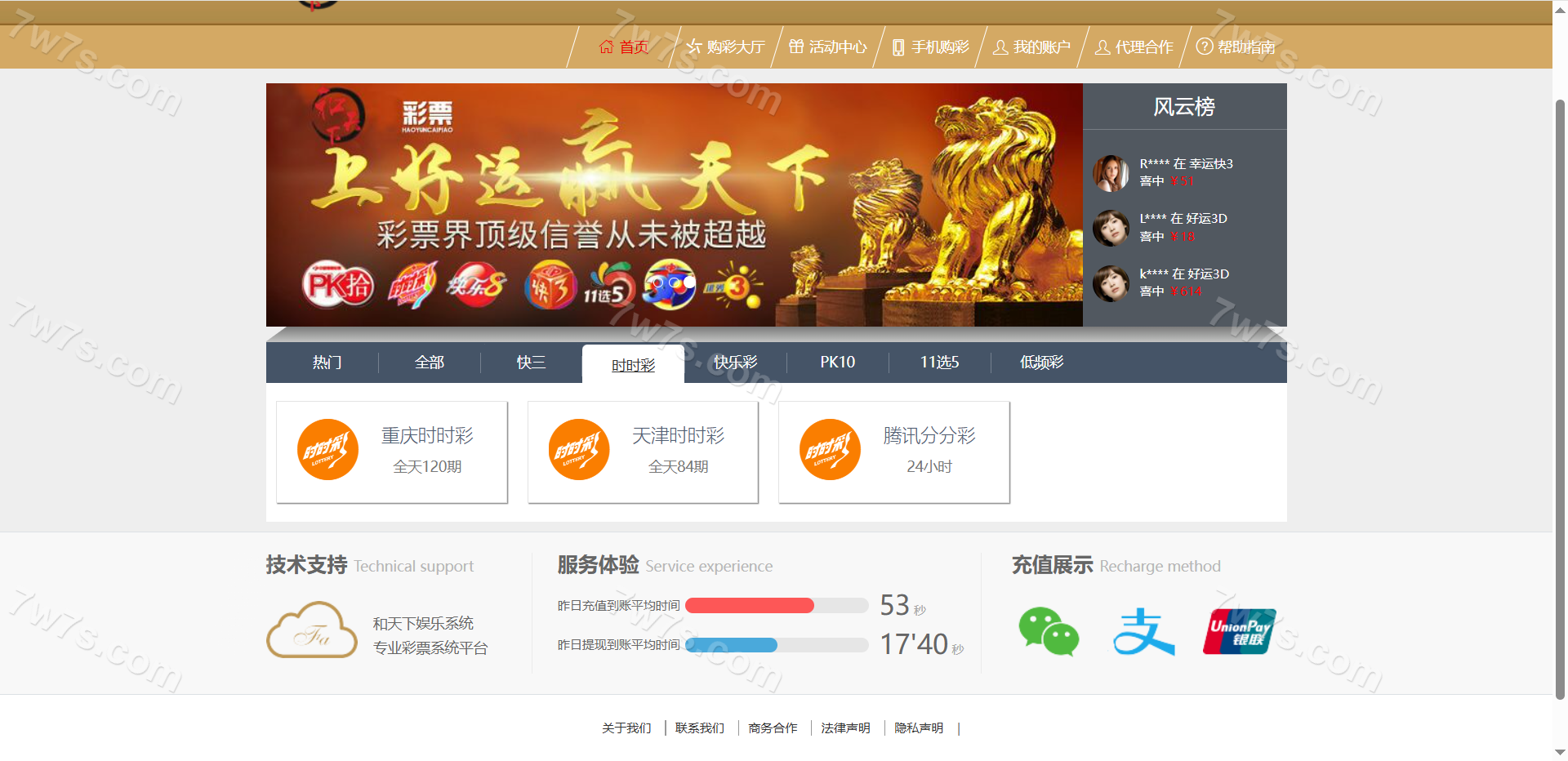Click the 腾讯分分彩 orange lottery icon
Image resolution: width=1568 pixels, height=761 pixels.
(830, 450)
